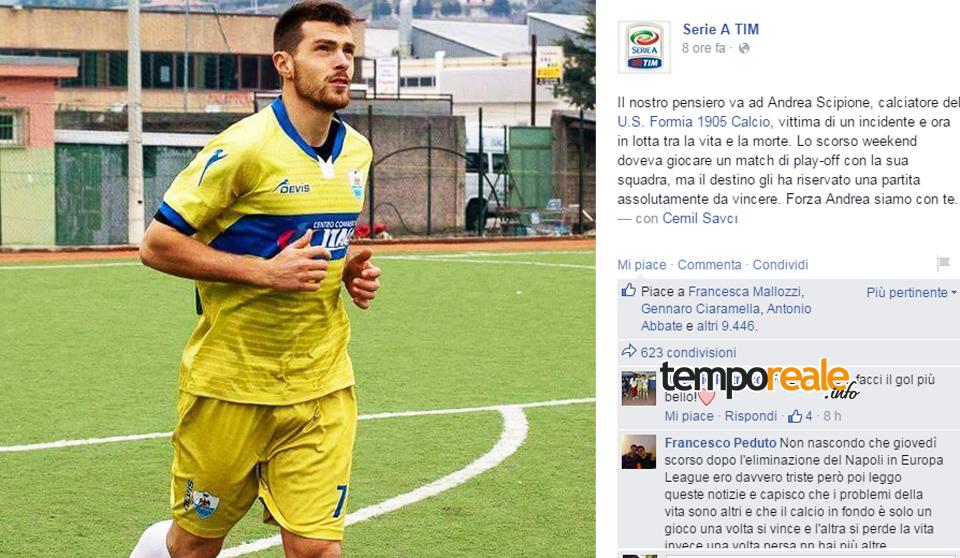
Task: Click Commenta to write a comment
Action: click(709, 265)
